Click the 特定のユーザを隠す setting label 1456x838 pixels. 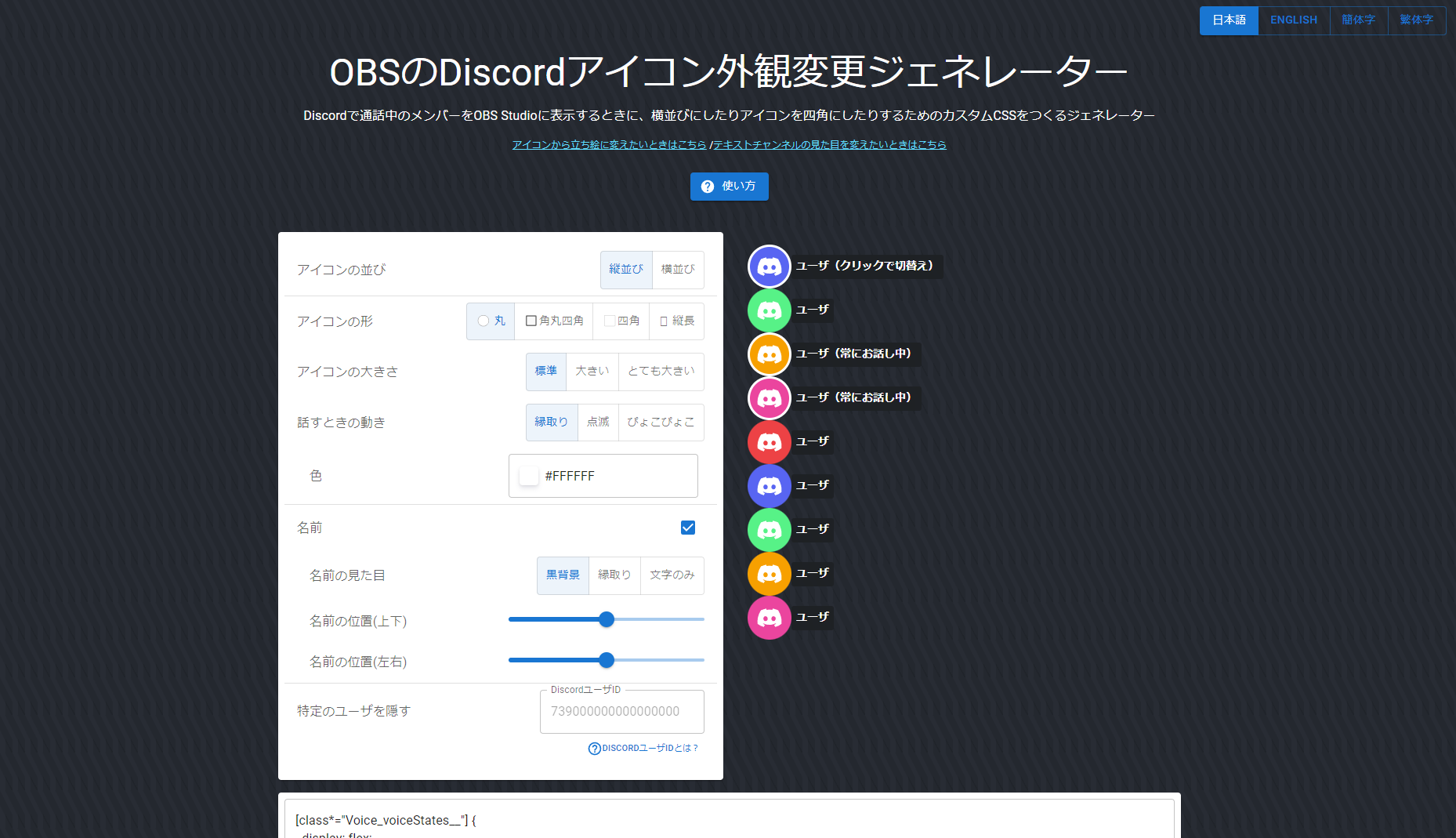tap(354, 711)
